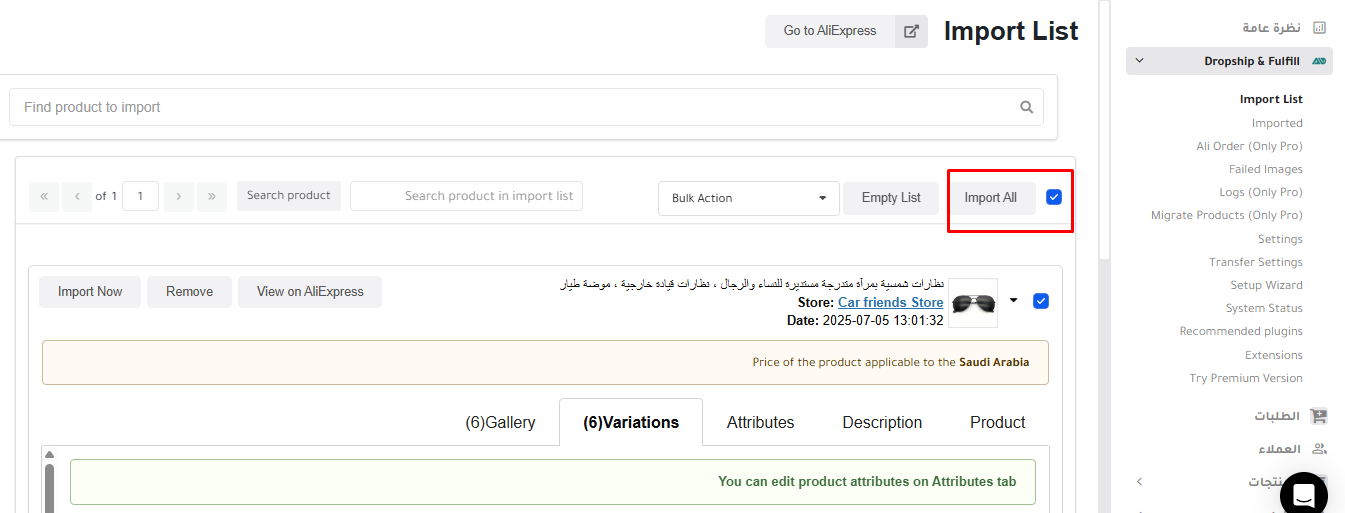Open the Car friends Store link
The image size is (1345, 513).
tap(890, 302)
